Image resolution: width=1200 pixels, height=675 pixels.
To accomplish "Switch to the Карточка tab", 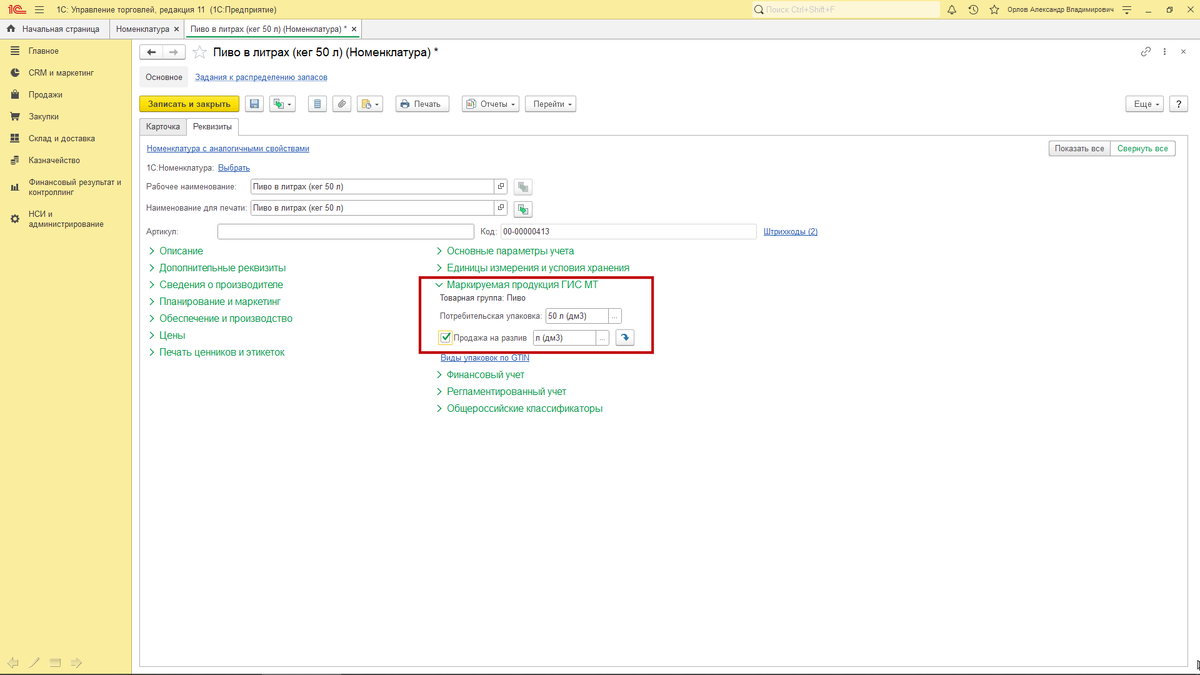I will tap(163, 127).
